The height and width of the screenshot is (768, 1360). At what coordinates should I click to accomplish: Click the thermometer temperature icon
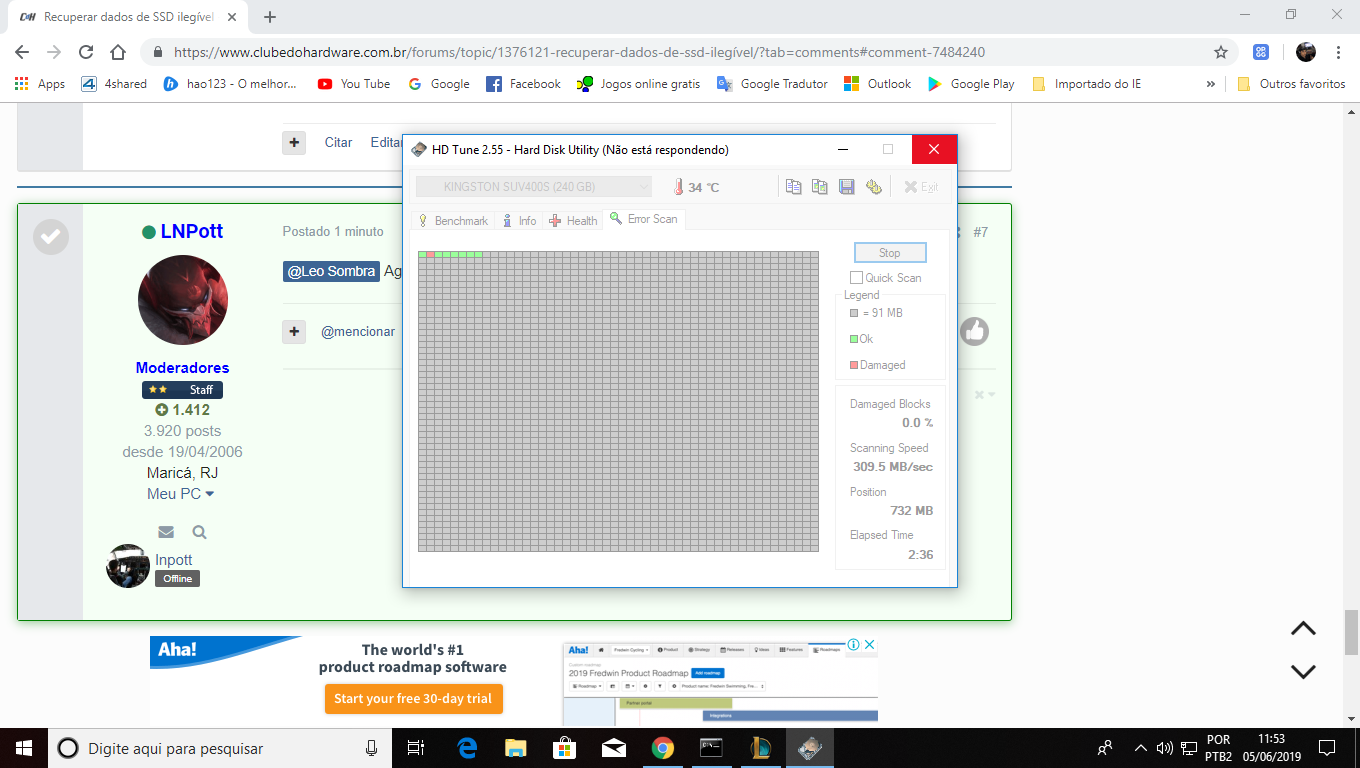click(677, 187)
